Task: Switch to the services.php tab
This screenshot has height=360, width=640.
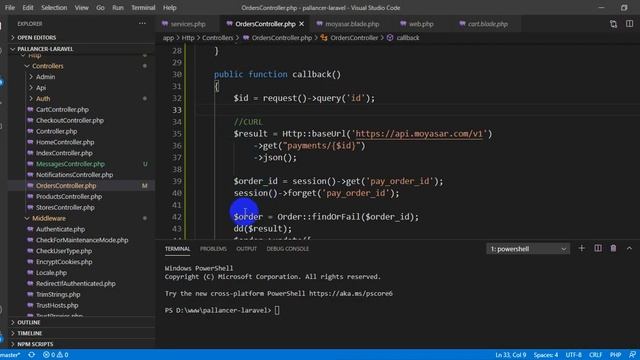Action: [x=188, y=24]
